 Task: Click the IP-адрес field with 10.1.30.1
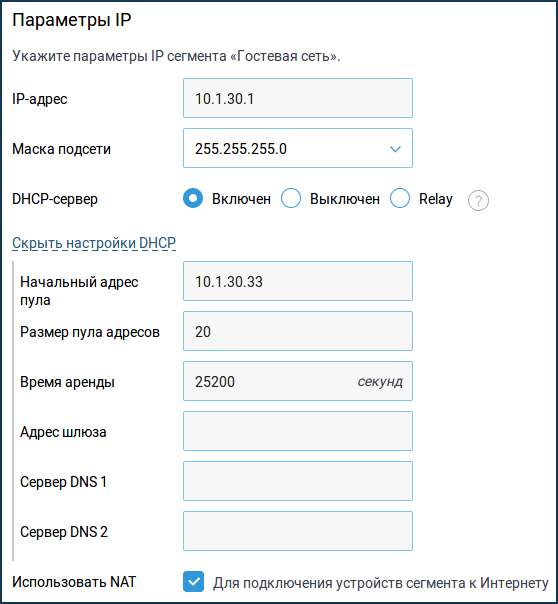pos(298,98)
